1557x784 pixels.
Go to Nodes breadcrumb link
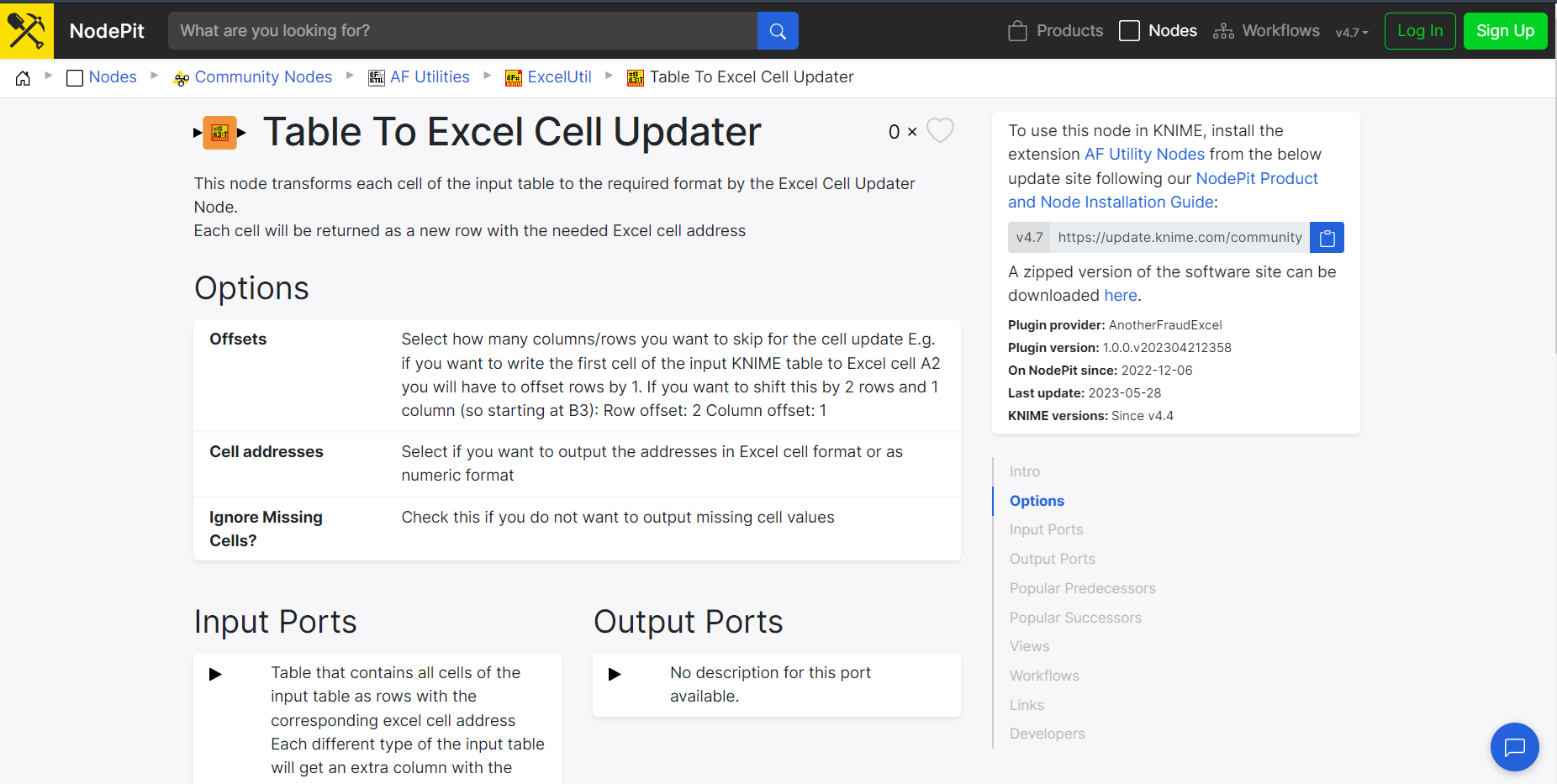(x=113, y=77)
